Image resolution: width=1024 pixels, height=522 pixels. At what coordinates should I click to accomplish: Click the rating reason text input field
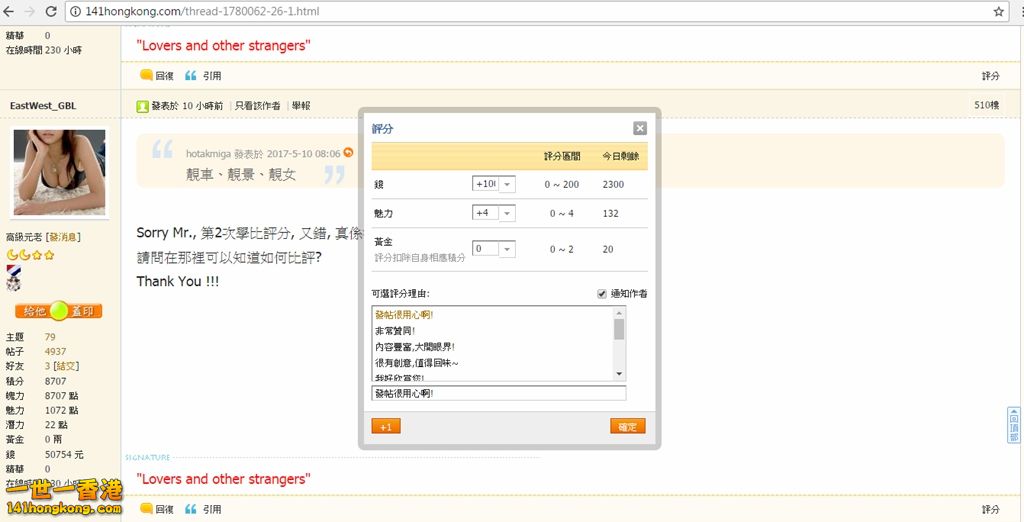tap(498, 394)
